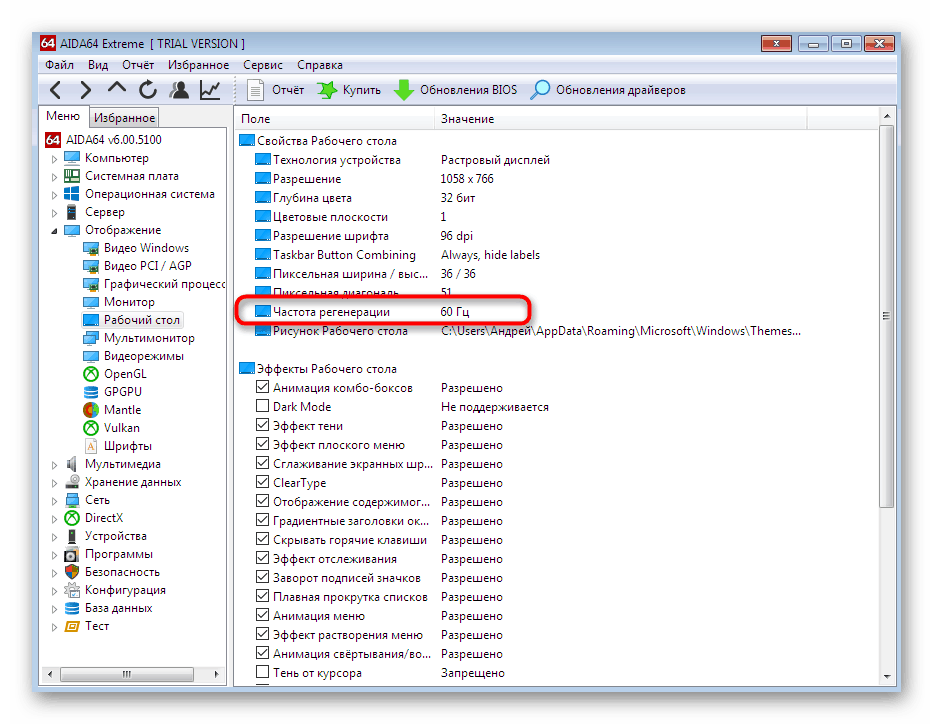The width and height of the screenshot is (933, 724).
Task: Open the graph chart toolbar icon
Action: (210, 90)
